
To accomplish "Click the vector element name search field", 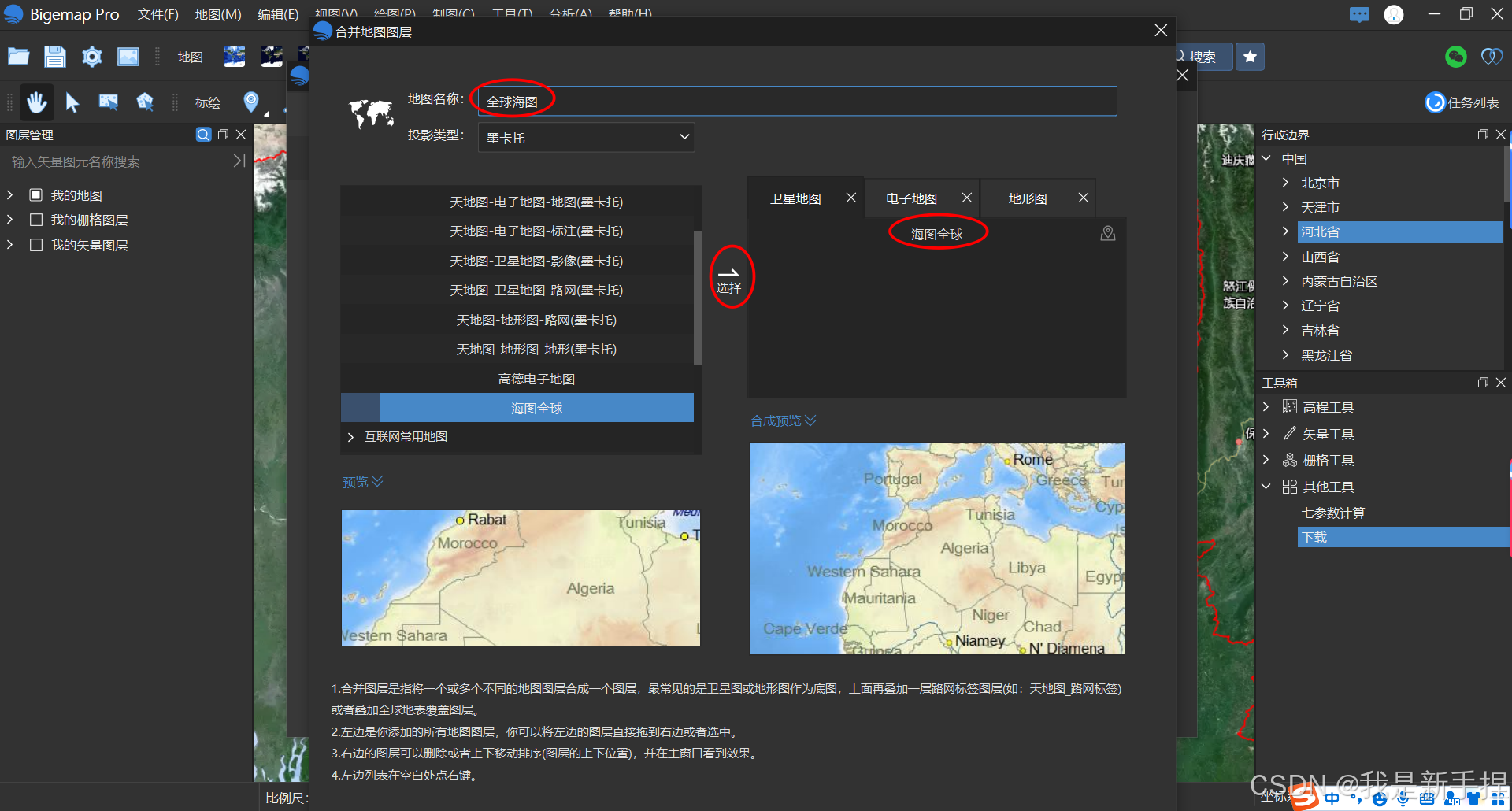I will pos(118,161).
